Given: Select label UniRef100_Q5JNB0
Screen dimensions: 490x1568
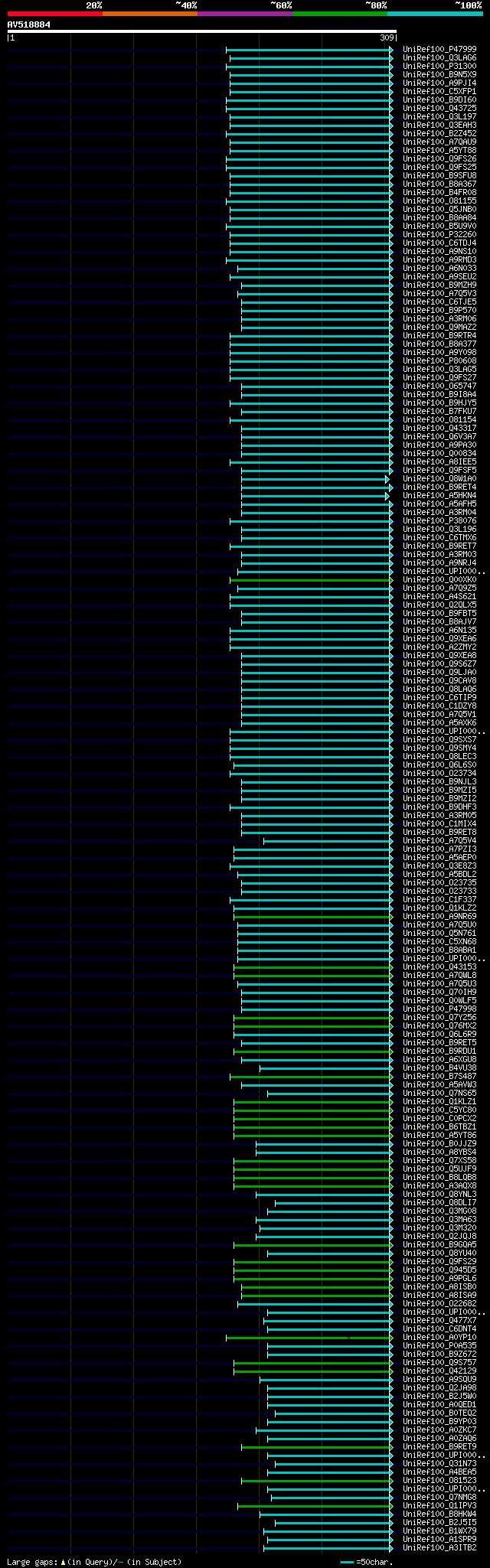Looking at the screenshot, I should [x=439, y=209].
